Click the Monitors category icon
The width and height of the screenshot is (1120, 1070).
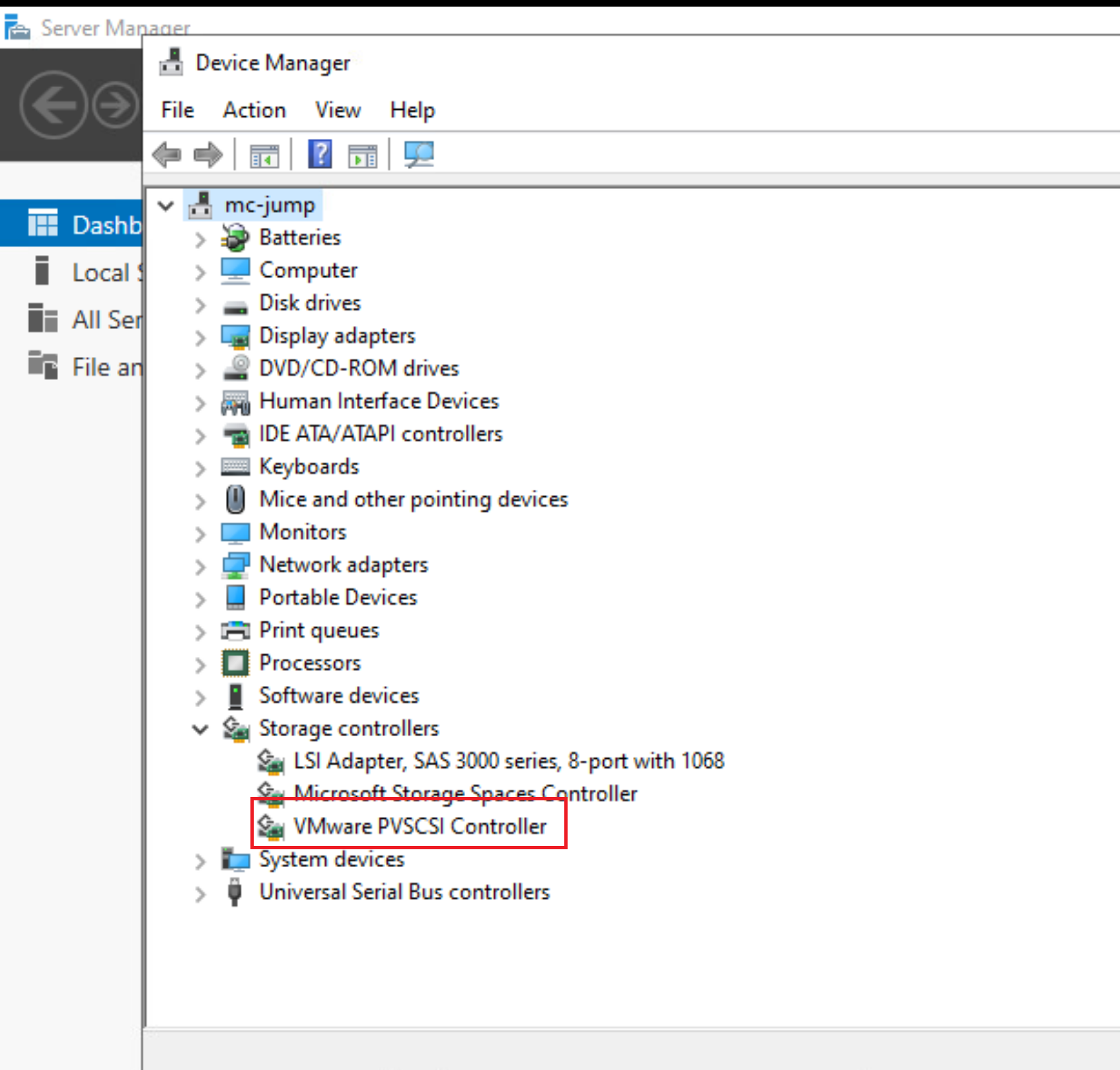click(x=235, y=533)
